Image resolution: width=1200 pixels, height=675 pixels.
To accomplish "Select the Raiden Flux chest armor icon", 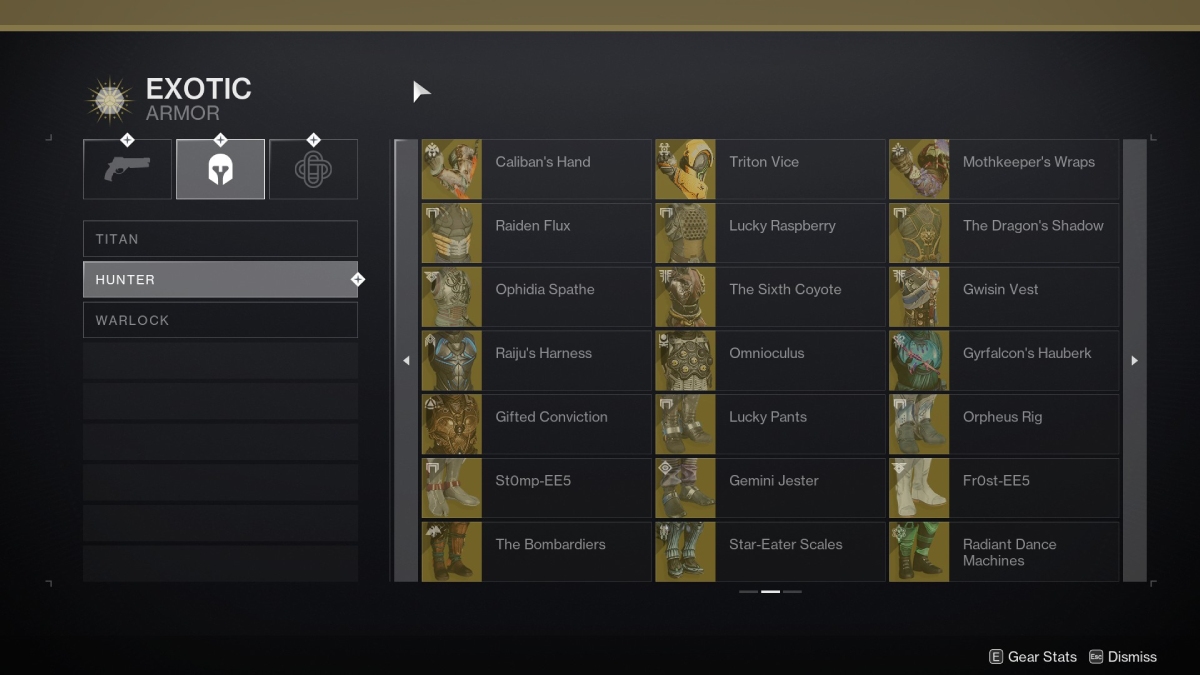I will tap(451, 233).
